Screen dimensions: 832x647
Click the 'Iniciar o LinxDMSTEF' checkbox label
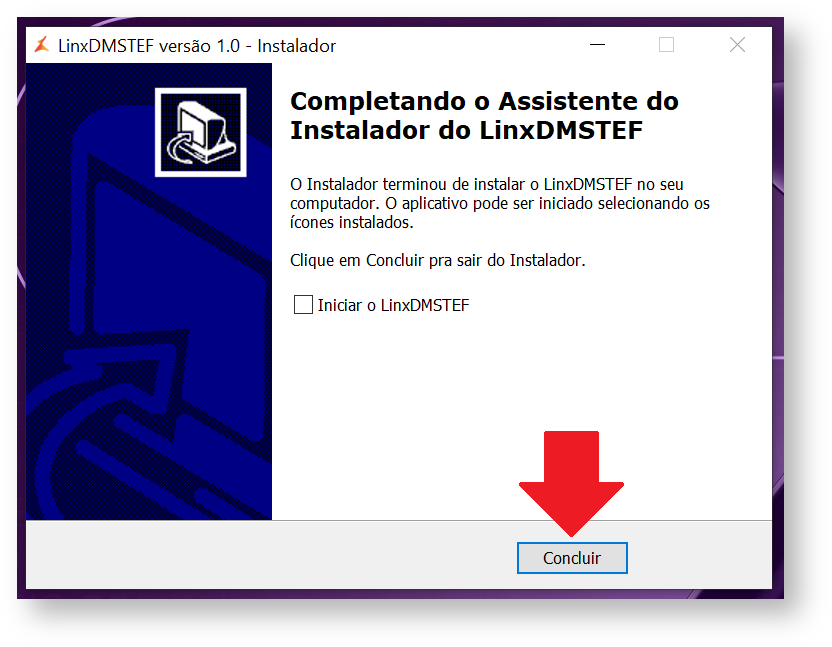pyautogui.click(x=393, y=305)
